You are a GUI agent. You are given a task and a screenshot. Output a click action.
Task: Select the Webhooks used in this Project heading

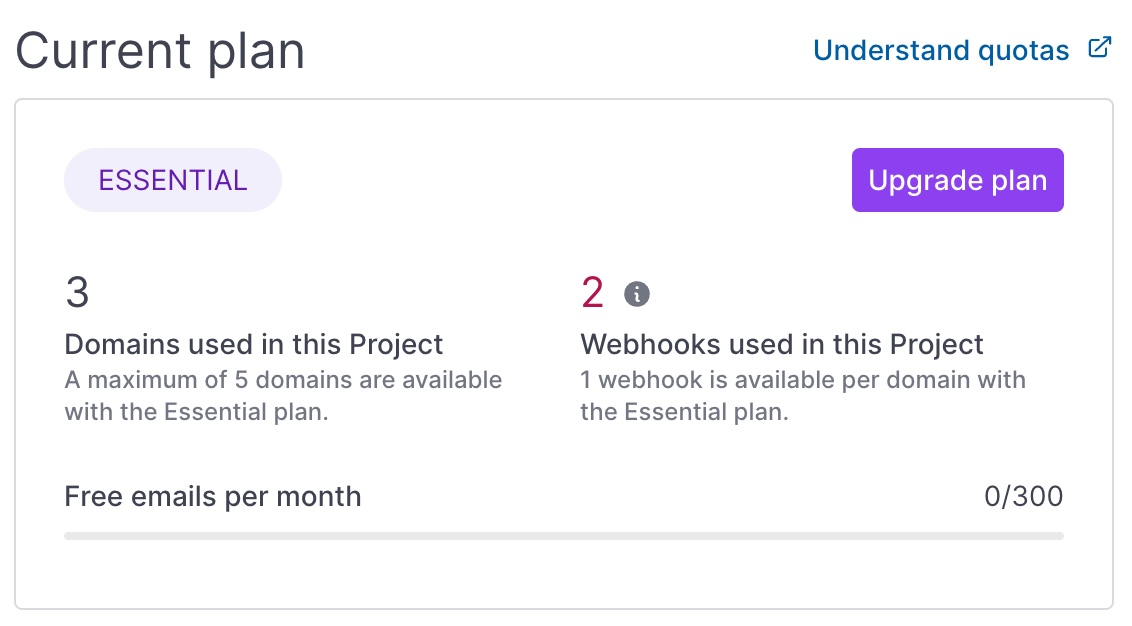tap(782, 344)
